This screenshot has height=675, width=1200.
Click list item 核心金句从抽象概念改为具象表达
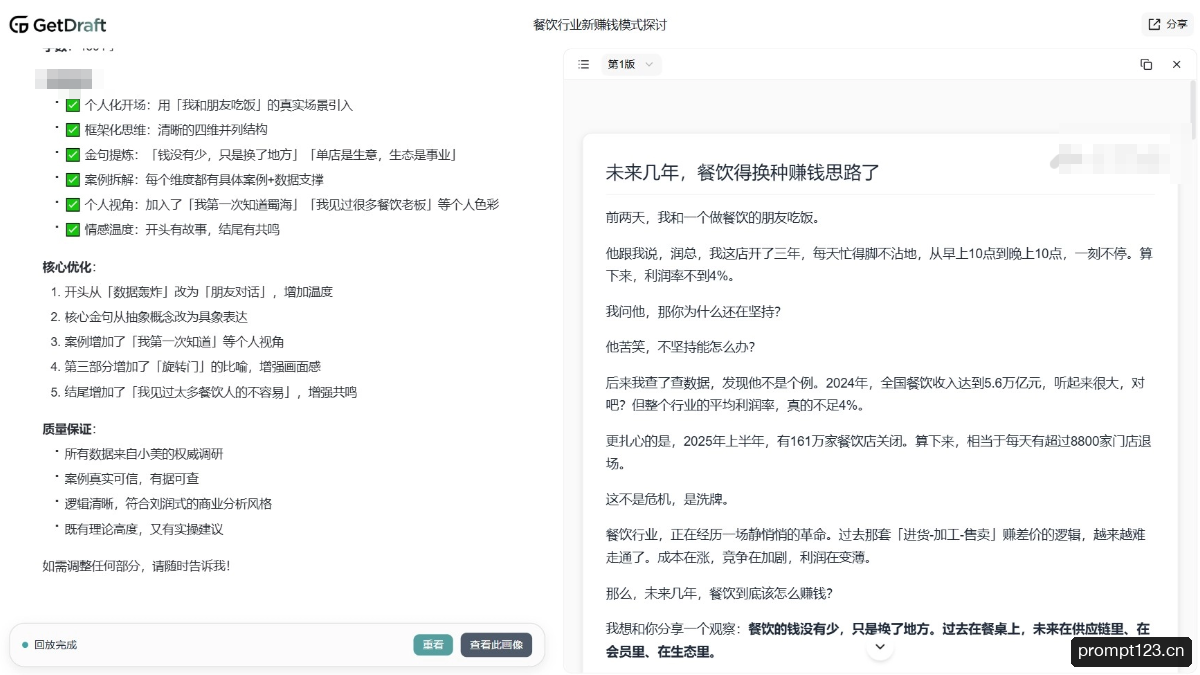156,317
